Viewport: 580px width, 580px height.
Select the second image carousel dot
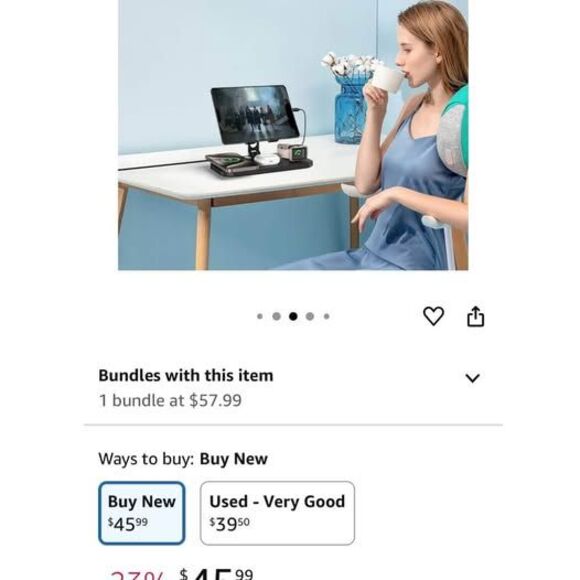tap(276, 316)
